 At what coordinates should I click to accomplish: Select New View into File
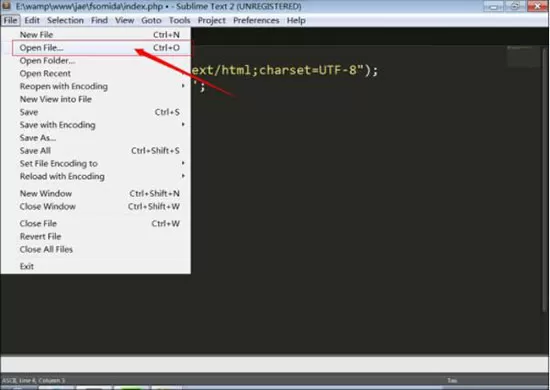pyautogui.click(x=96, y=99)
